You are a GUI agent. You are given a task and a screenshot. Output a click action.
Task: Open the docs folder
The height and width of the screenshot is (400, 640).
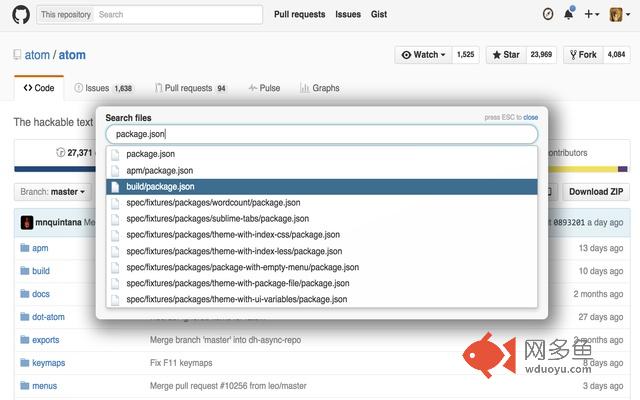(x=41, y=294)
